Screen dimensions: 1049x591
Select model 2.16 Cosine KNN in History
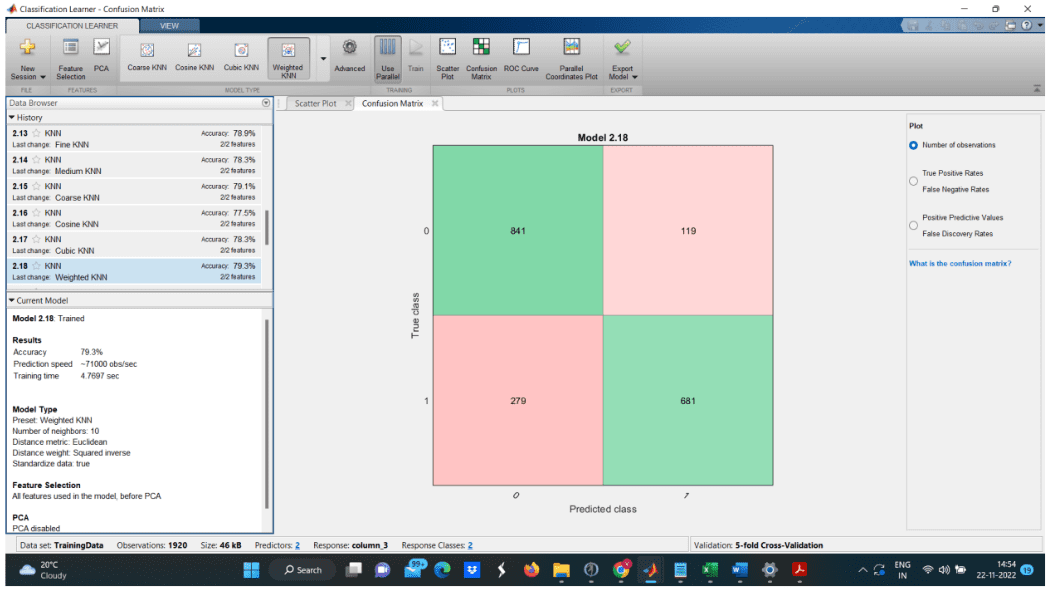134,218
